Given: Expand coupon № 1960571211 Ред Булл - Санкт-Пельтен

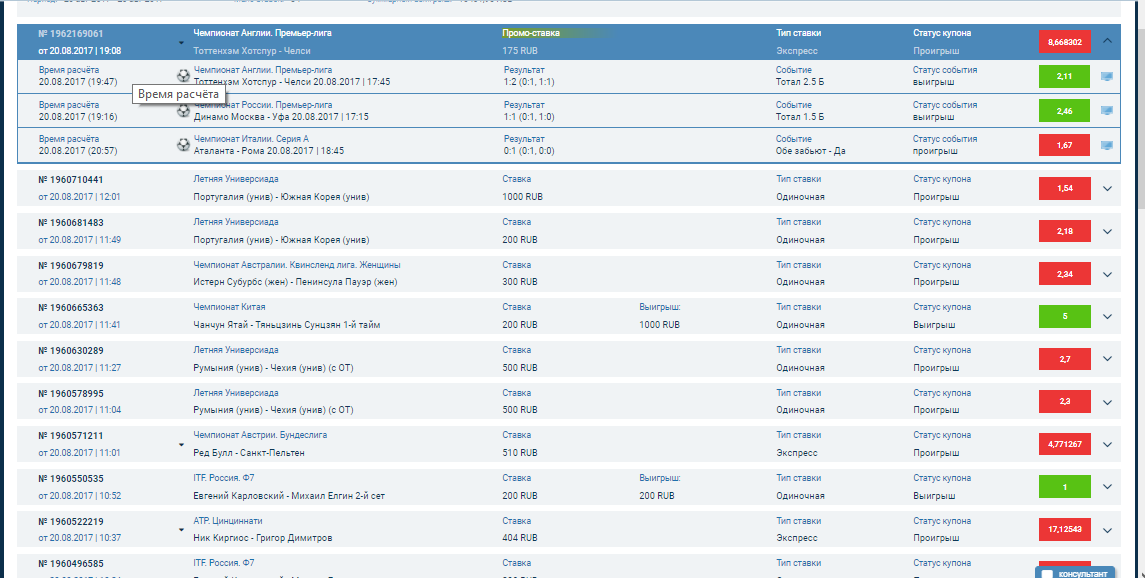Looking at the screenshot, I should click(x=1107, y=443).
